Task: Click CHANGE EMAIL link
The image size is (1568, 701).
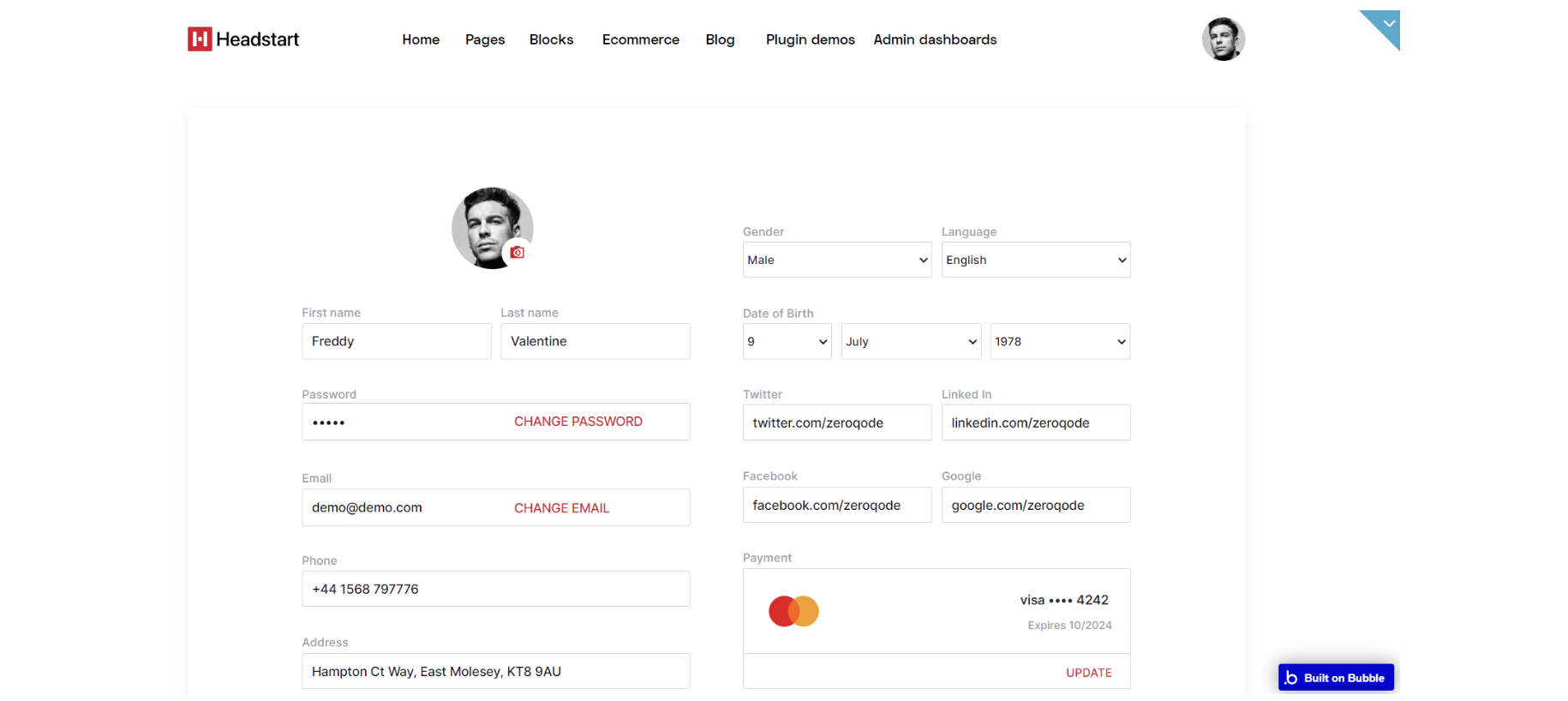Action: 561,508
